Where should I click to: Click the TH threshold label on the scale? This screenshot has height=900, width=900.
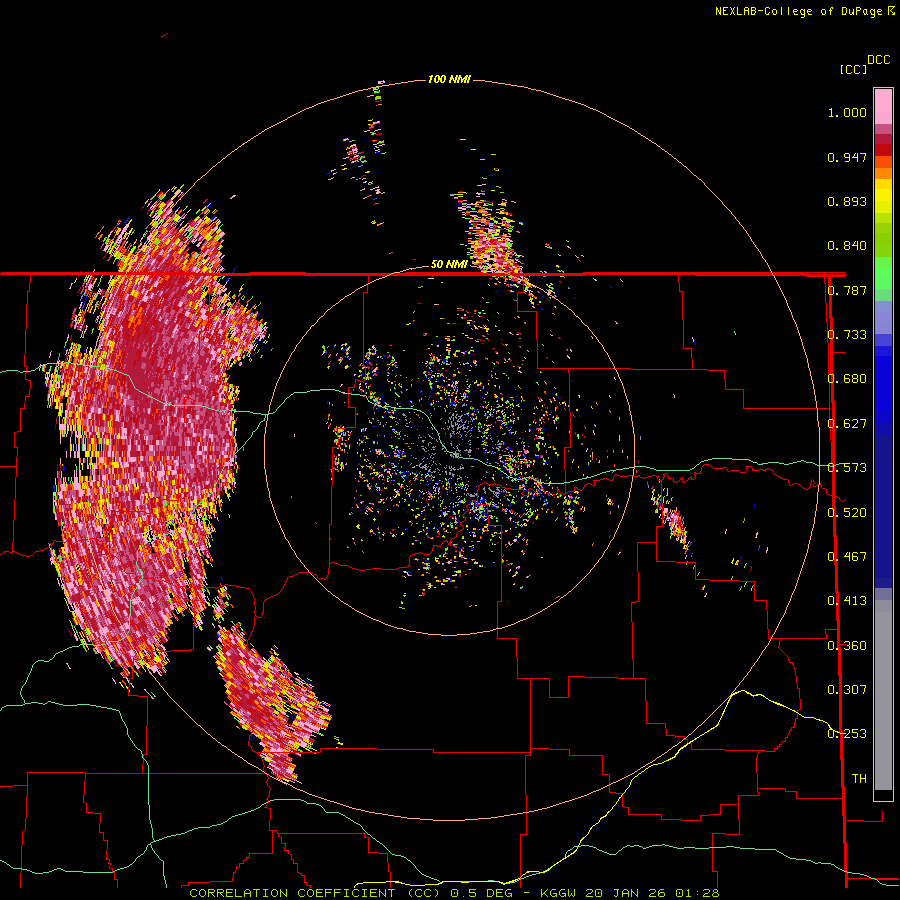pos(859,779)
